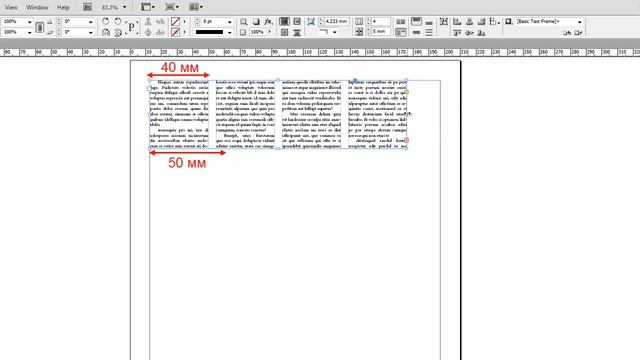Screen dimensions: 640x360
Task: Click the fill color swatch
Action: 176,21
